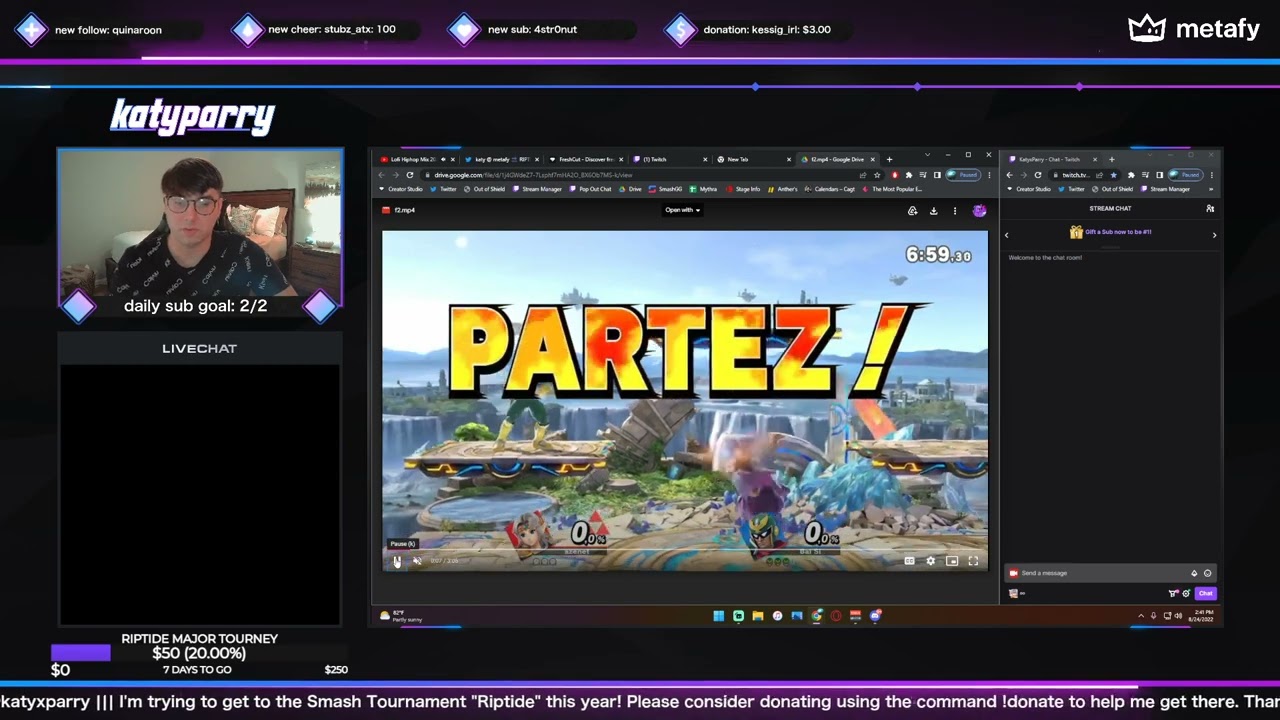This screenshot has width=1280, height=720.
Task: Switch to the (1) Twitch tab
Action: coord(671,159)
